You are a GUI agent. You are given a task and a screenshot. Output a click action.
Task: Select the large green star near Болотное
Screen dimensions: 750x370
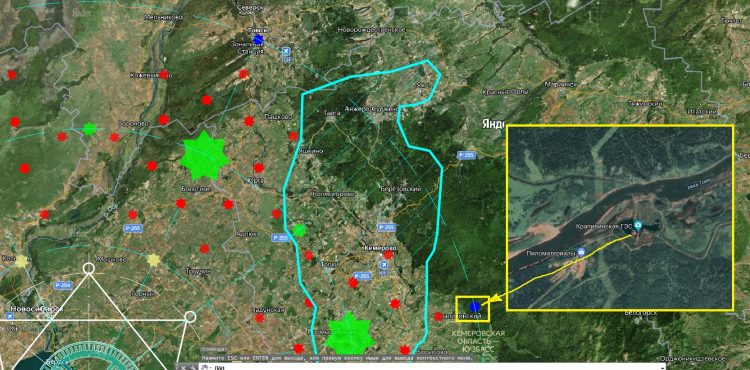tap(204, 156)
